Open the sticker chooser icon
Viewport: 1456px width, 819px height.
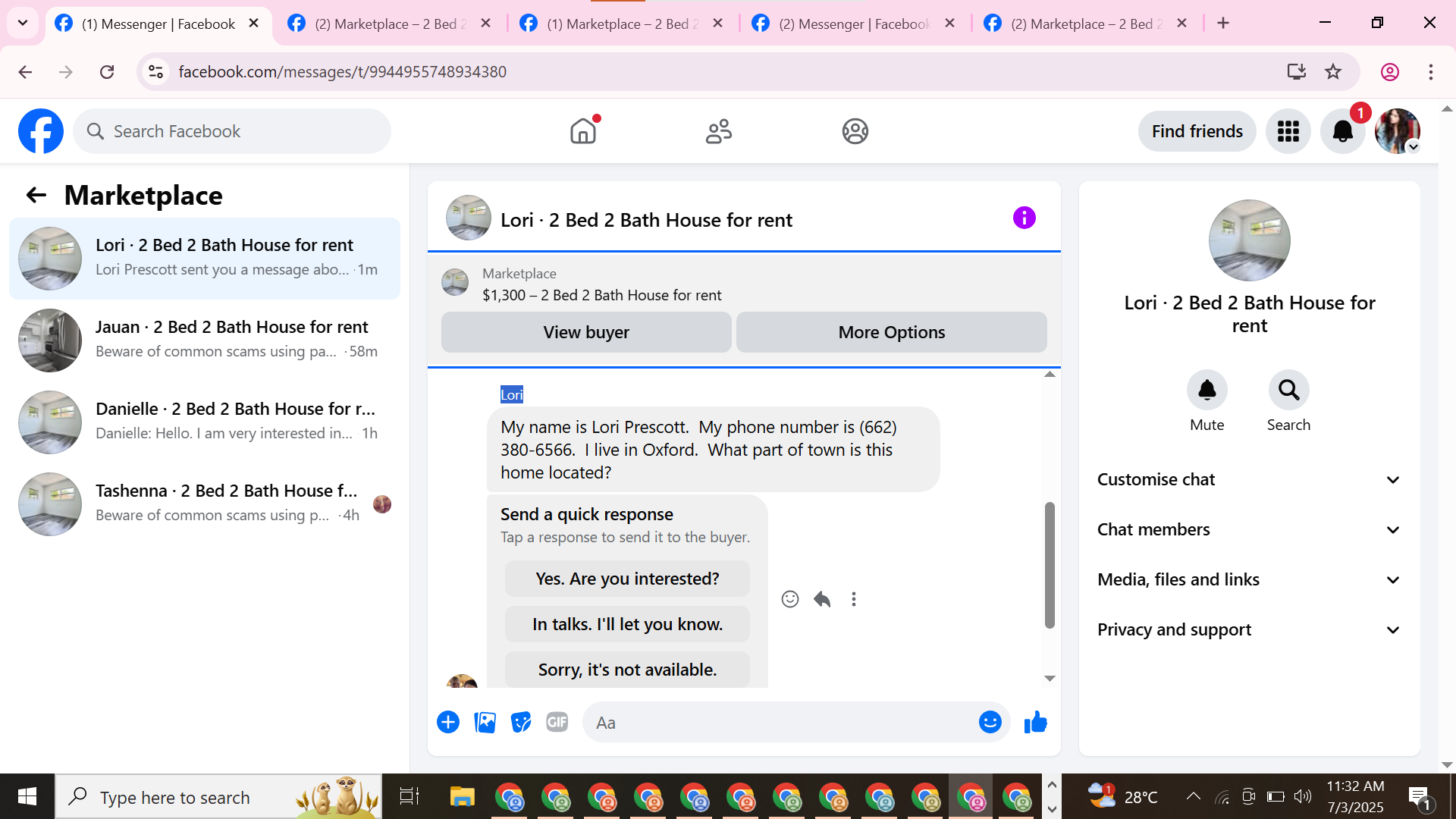[x=521, y=723]
